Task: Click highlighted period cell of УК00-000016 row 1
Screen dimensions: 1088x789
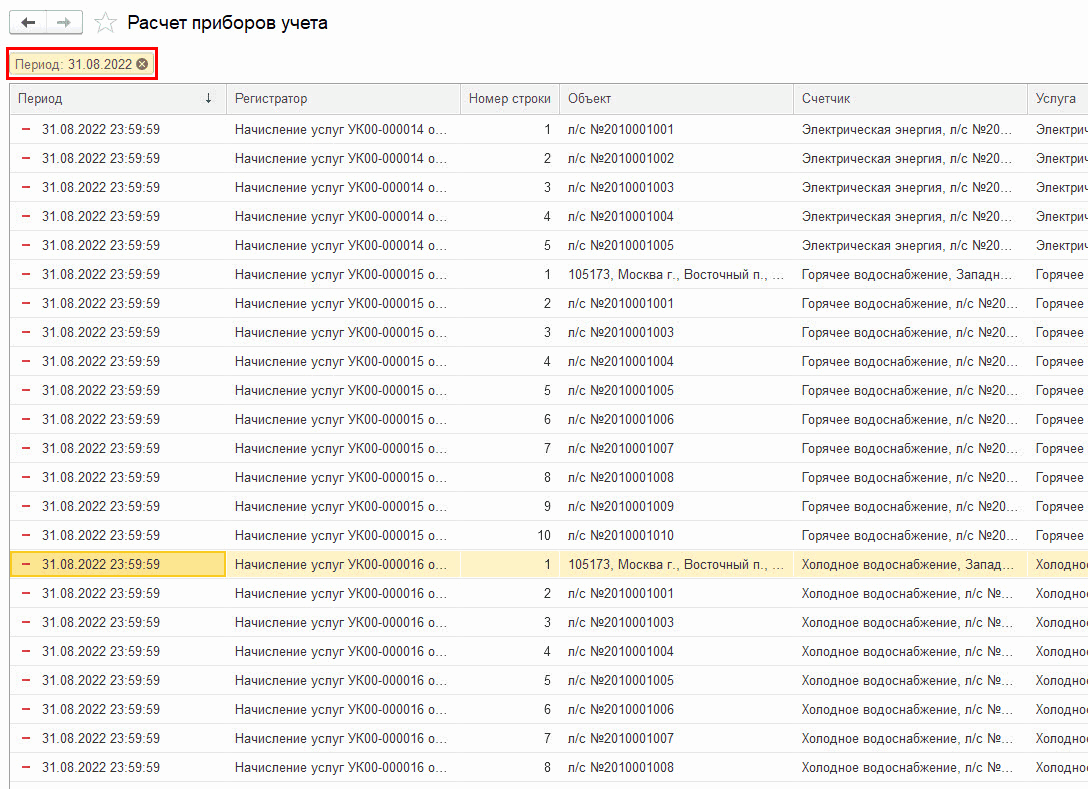Action: (118, 564)
